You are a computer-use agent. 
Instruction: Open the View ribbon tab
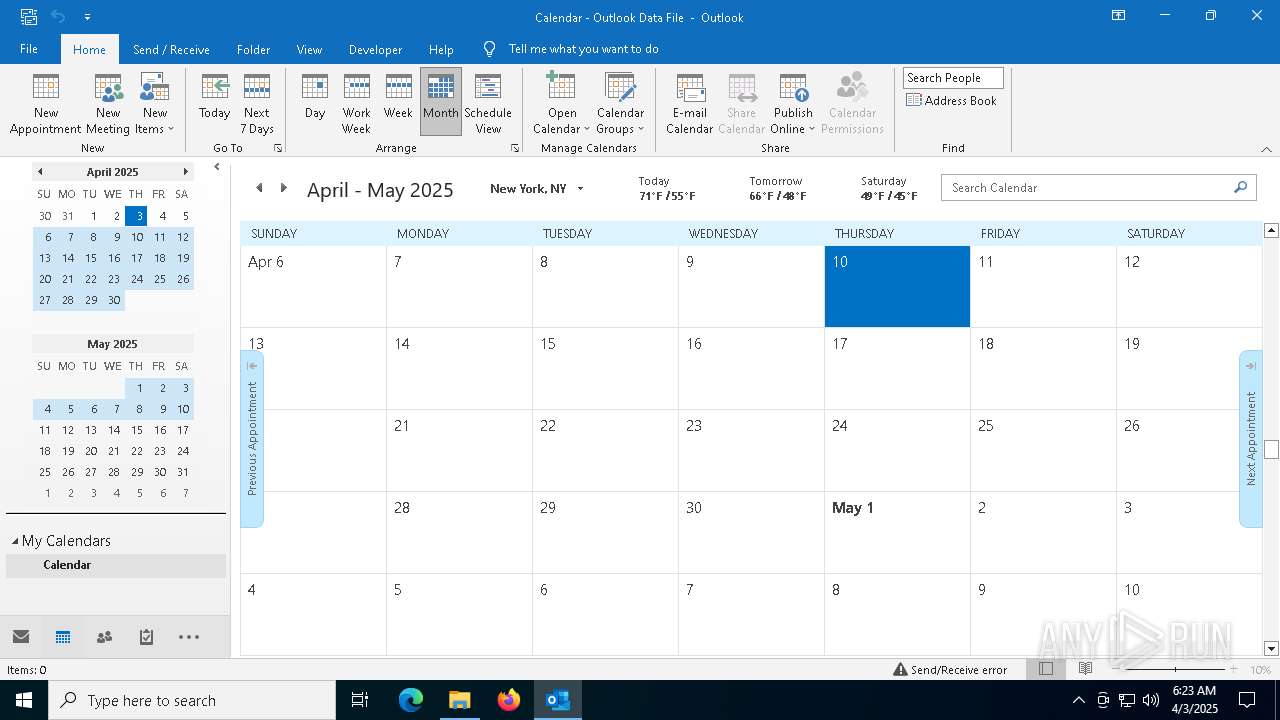pyautogui.click(x=309, y=49)
